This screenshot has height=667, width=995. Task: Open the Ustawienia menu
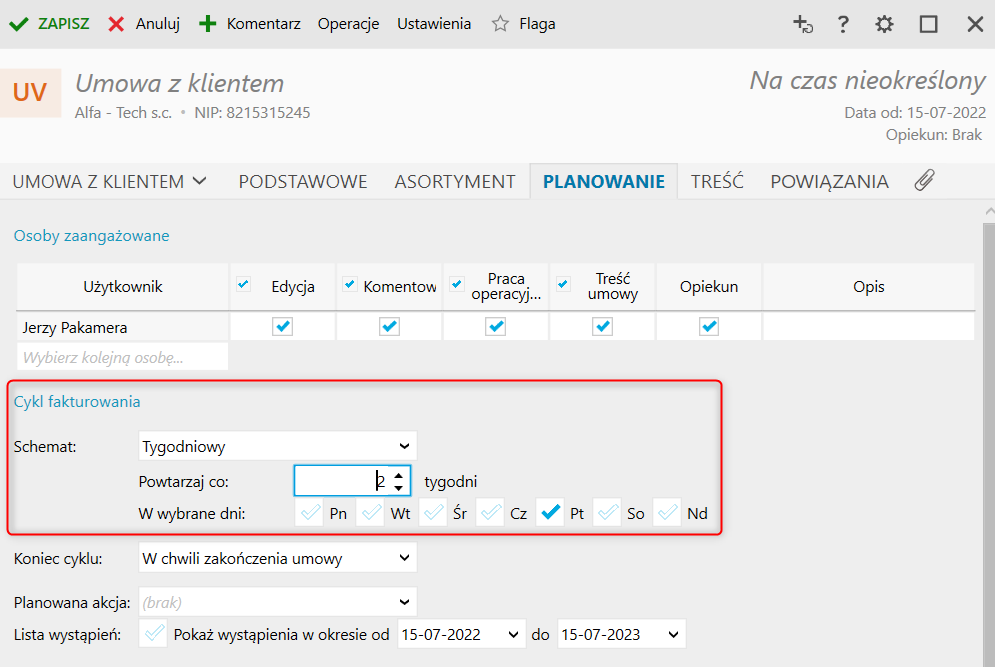tap(434, 24)
